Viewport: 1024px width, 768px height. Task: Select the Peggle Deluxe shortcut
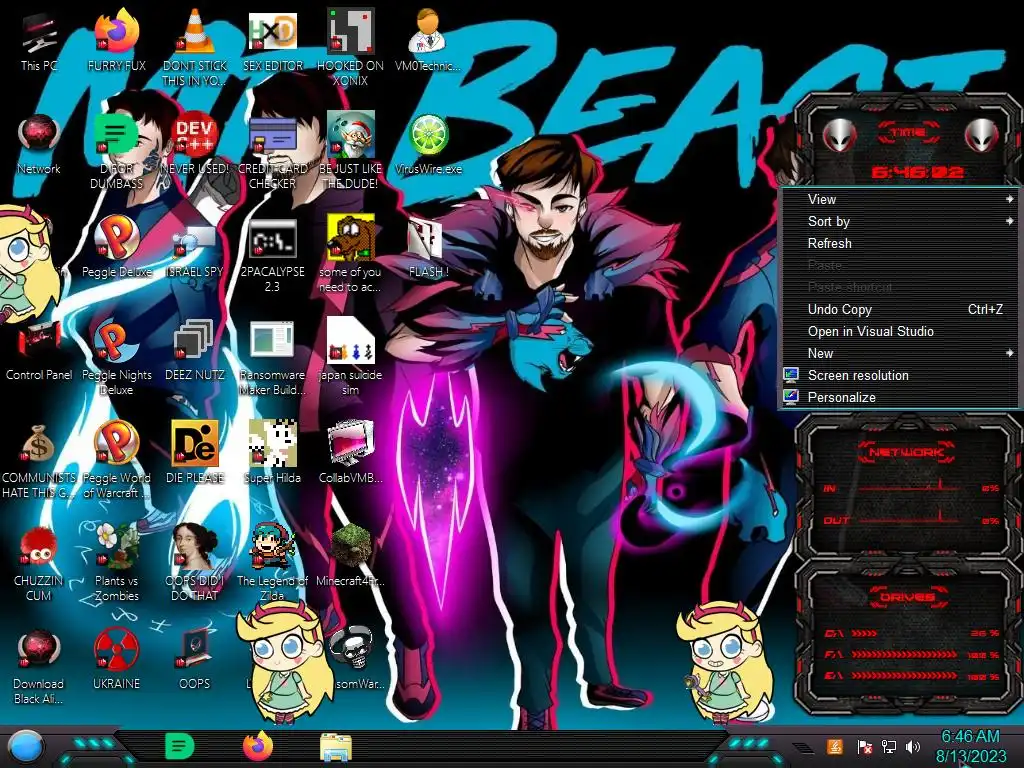coord(116,238)
